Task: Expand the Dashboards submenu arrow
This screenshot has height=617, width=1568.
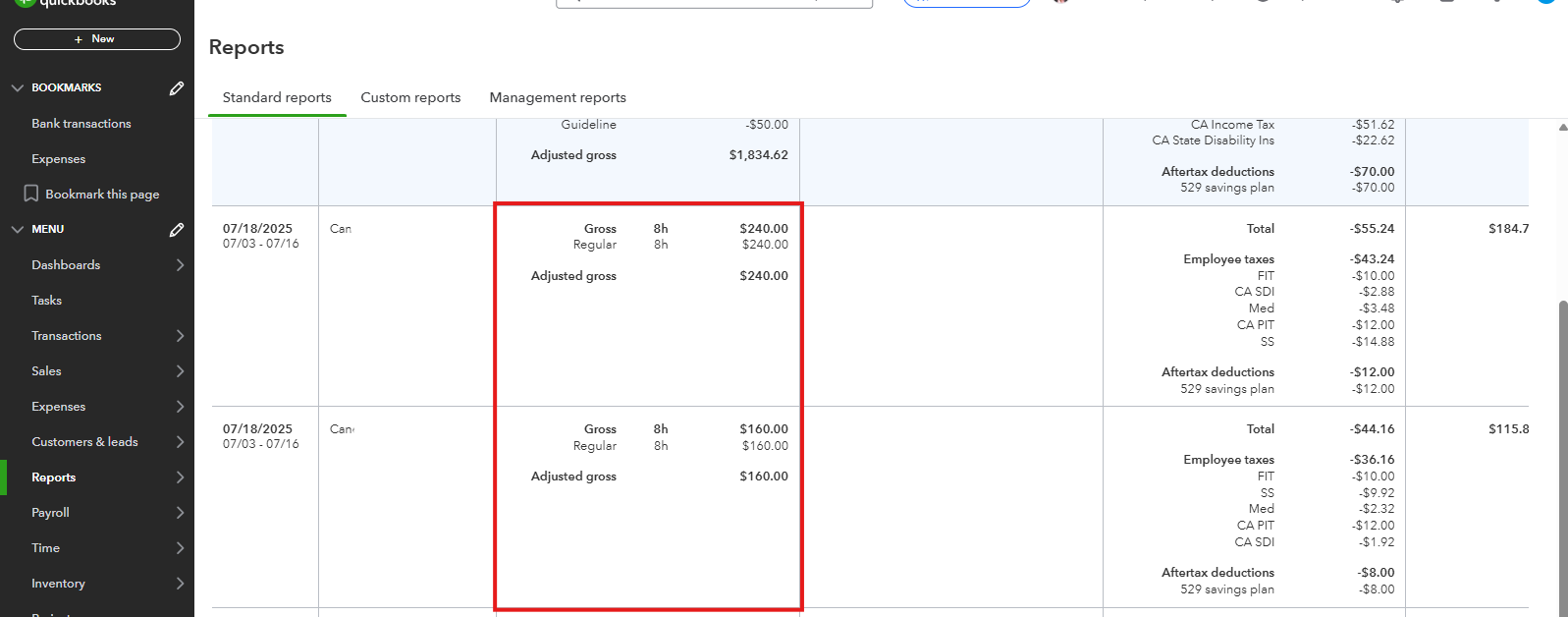Action: (181, 265)
